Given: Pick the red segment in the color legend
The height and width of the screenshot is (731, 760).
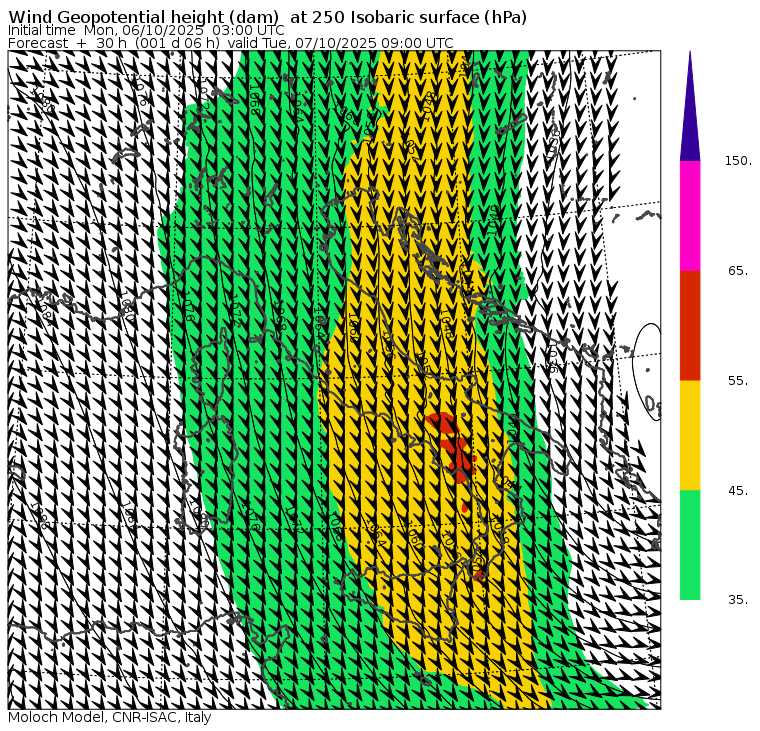Looking at the screenshot, I should click(x=690, y=325).
